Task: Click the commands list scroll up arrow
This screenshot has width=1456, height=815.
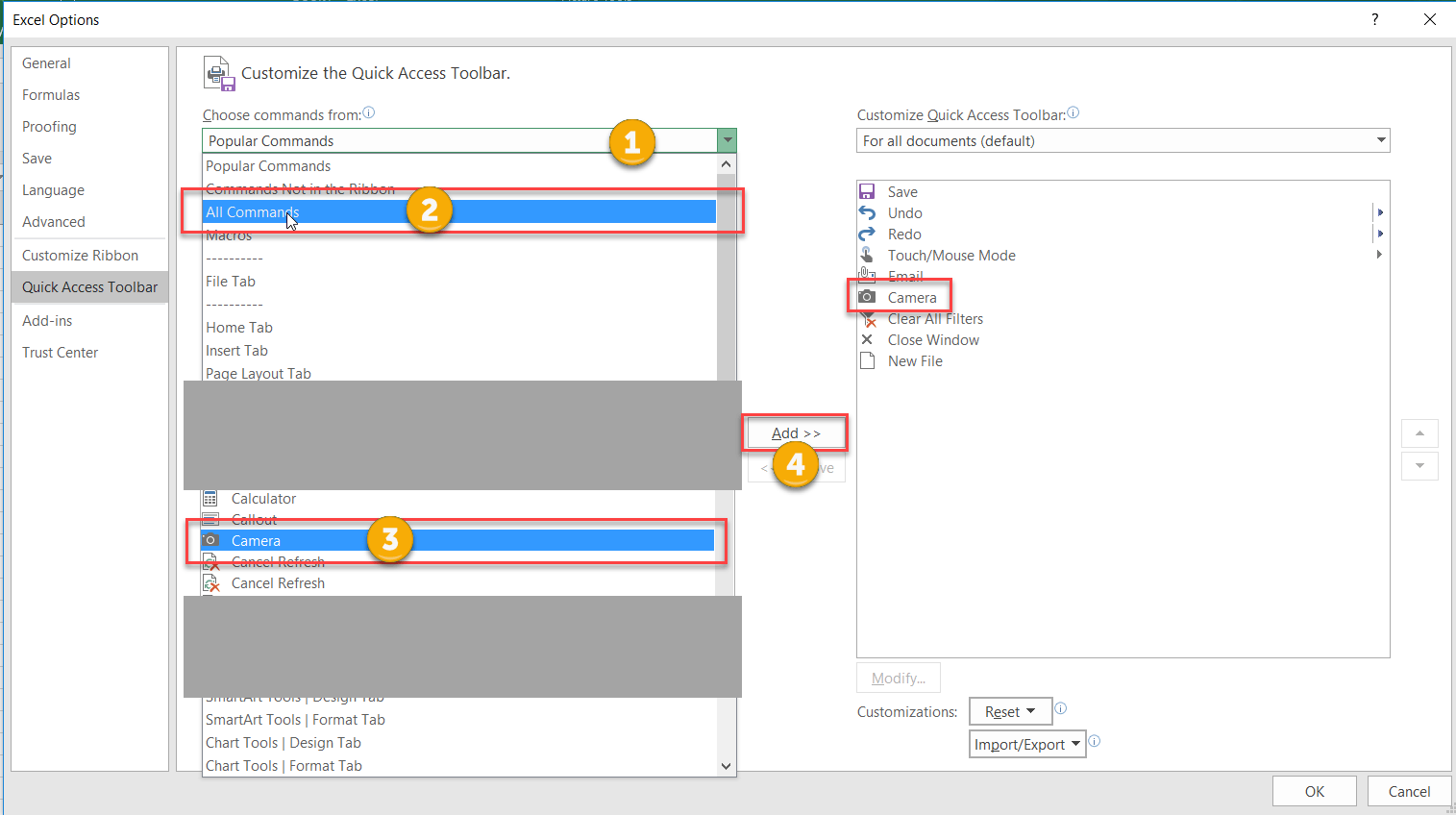Action: point(727,164)
